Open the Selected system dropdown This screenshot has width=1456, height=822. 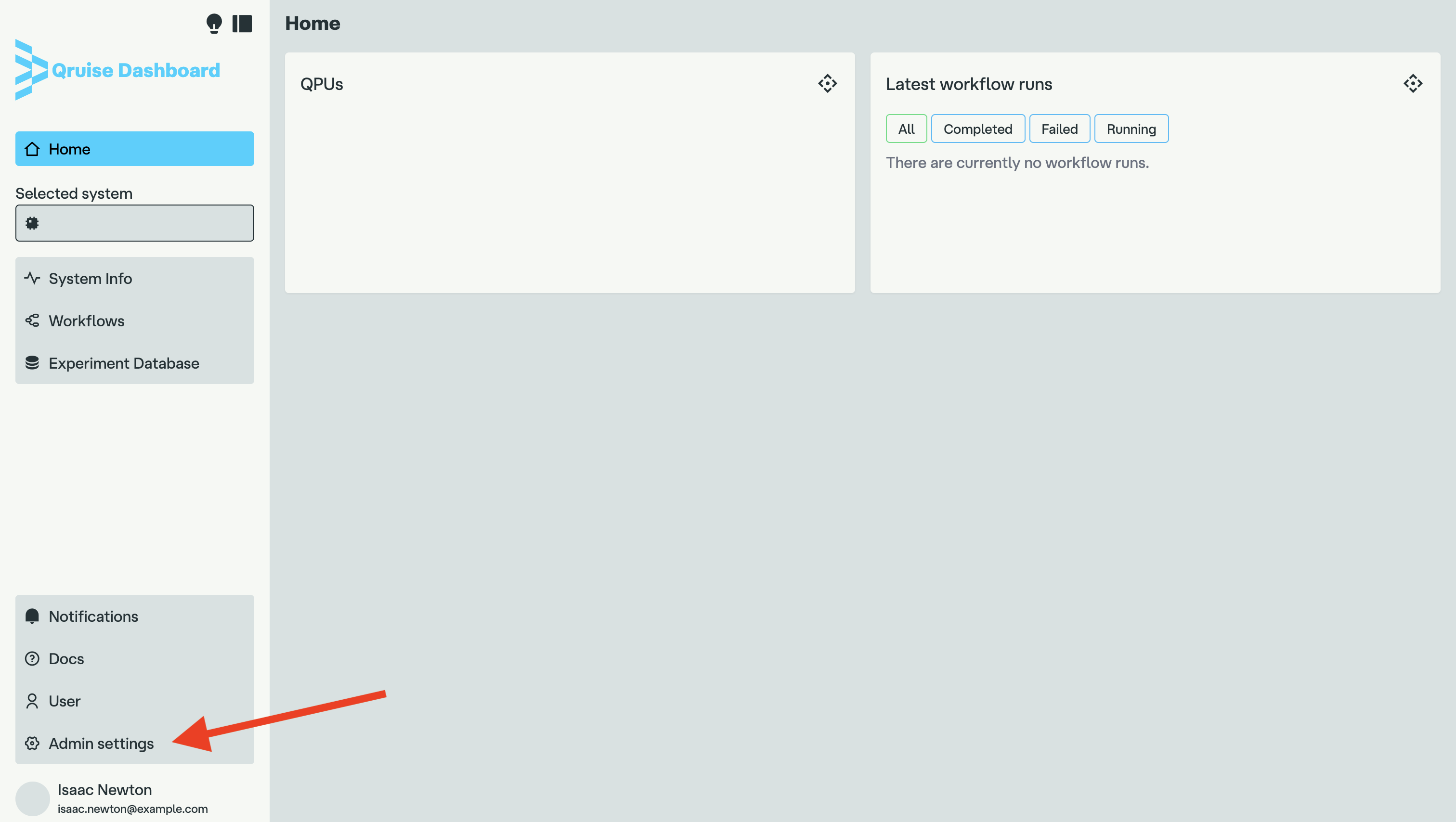click(x=134, y=223)
